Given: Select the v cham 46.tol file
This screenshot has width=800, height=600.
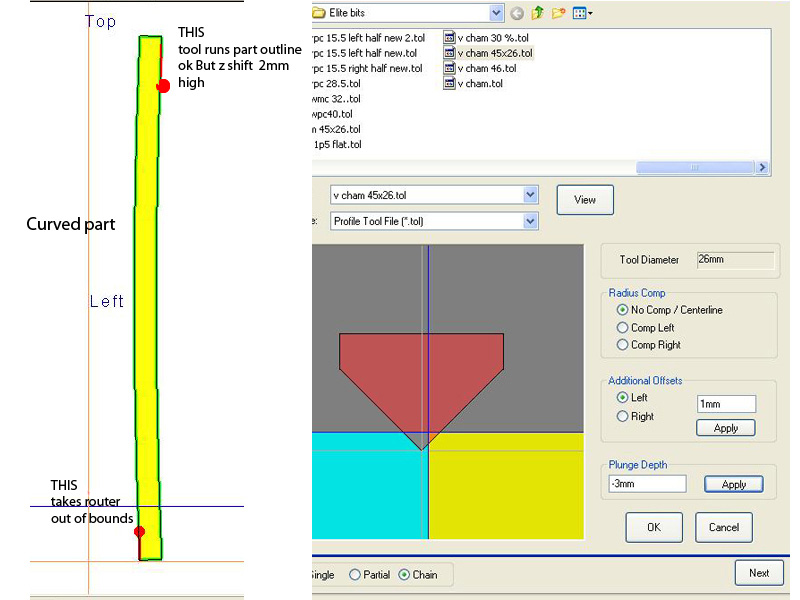Looking at the screenshot, I should coord(486,68).
